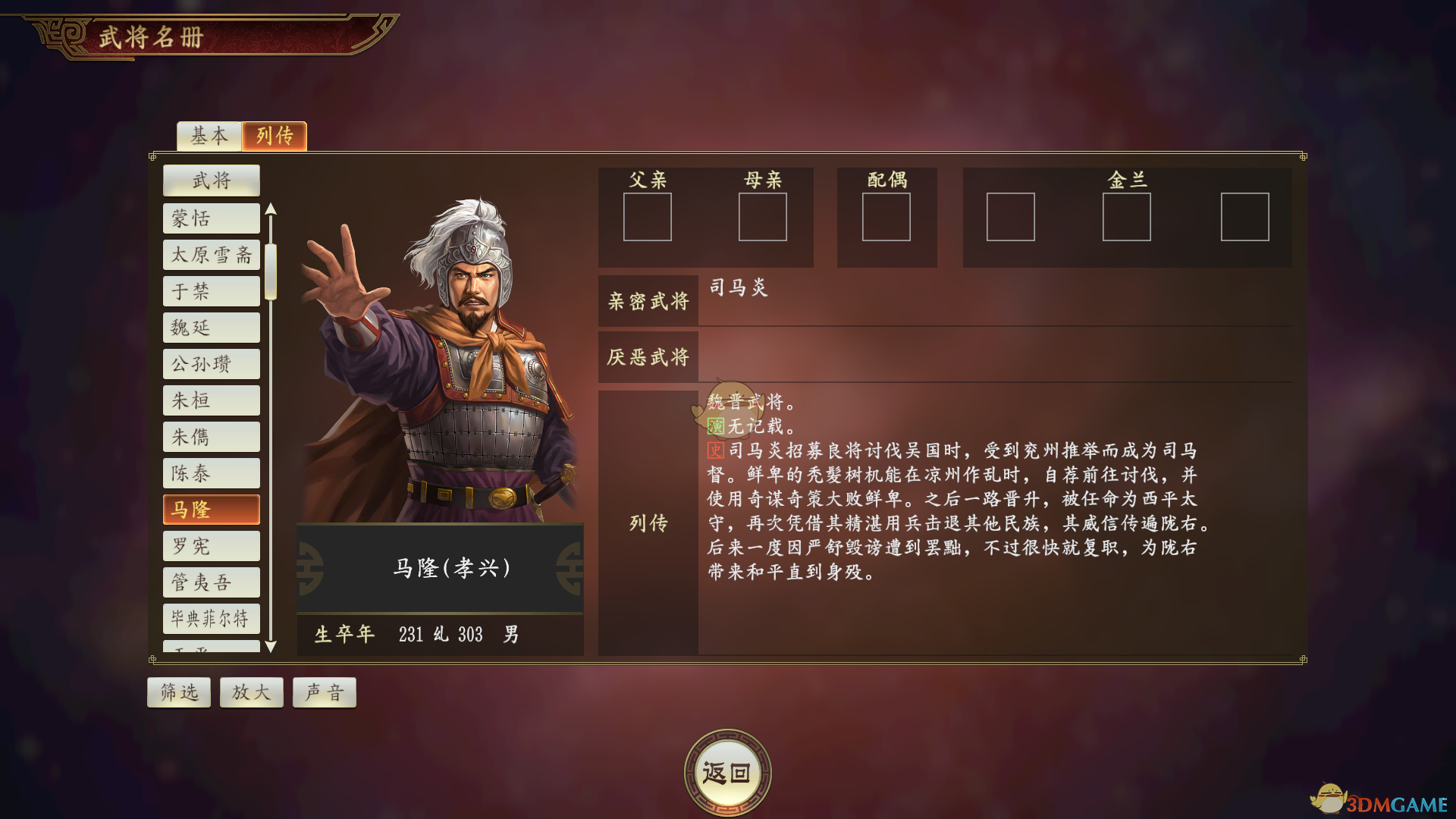This screenshot has width=1456, height=819.
Task: Click the father (父亲) portrait slot
Action: (647, 217)
